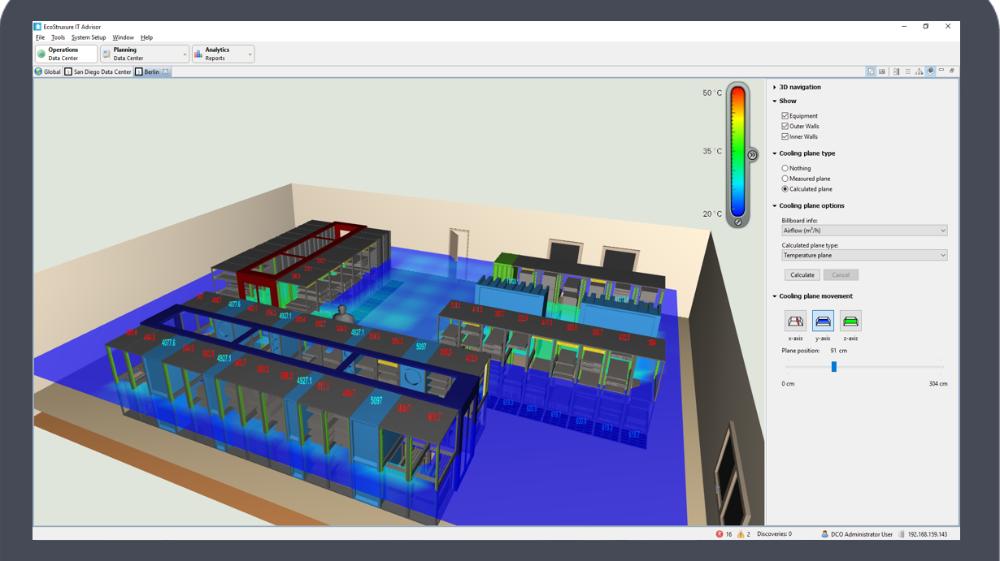Image resolution: width=1000 pixels, height=561 pixels.
Task: Click the Planning document icon
Action: [x=107, y=54]
